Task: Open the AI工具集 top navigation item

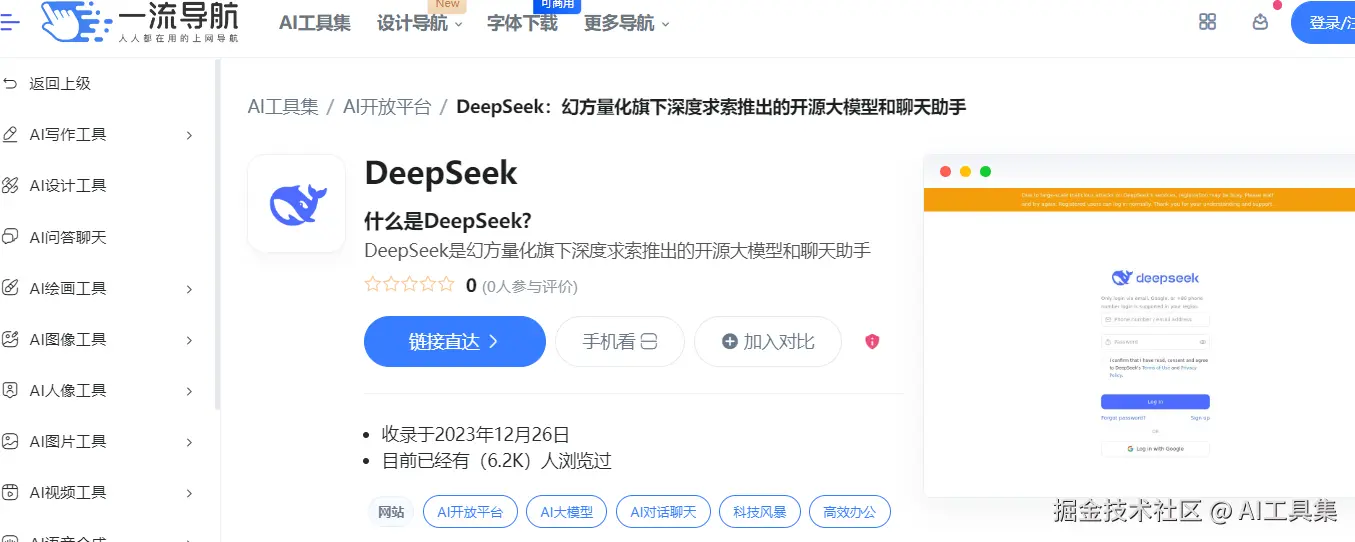Action: 315,23
